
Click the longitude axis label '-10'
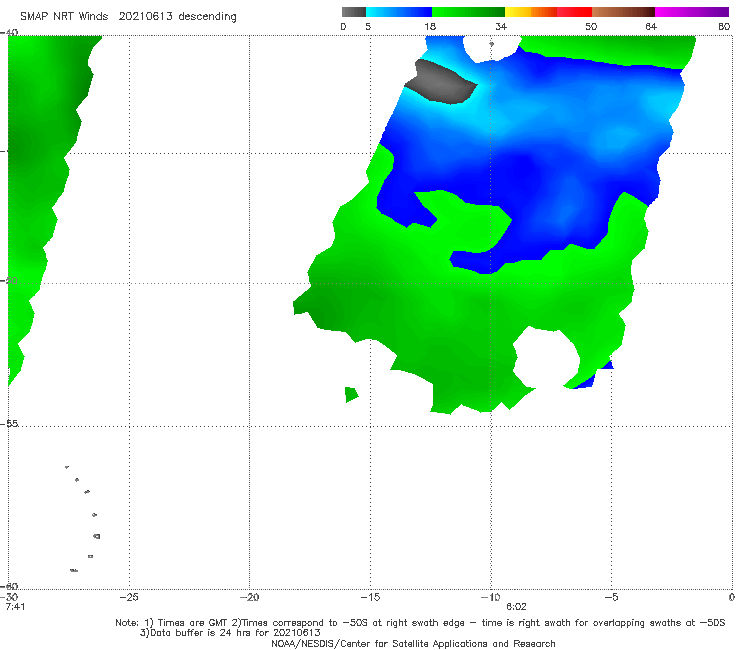tap(490, 597)
